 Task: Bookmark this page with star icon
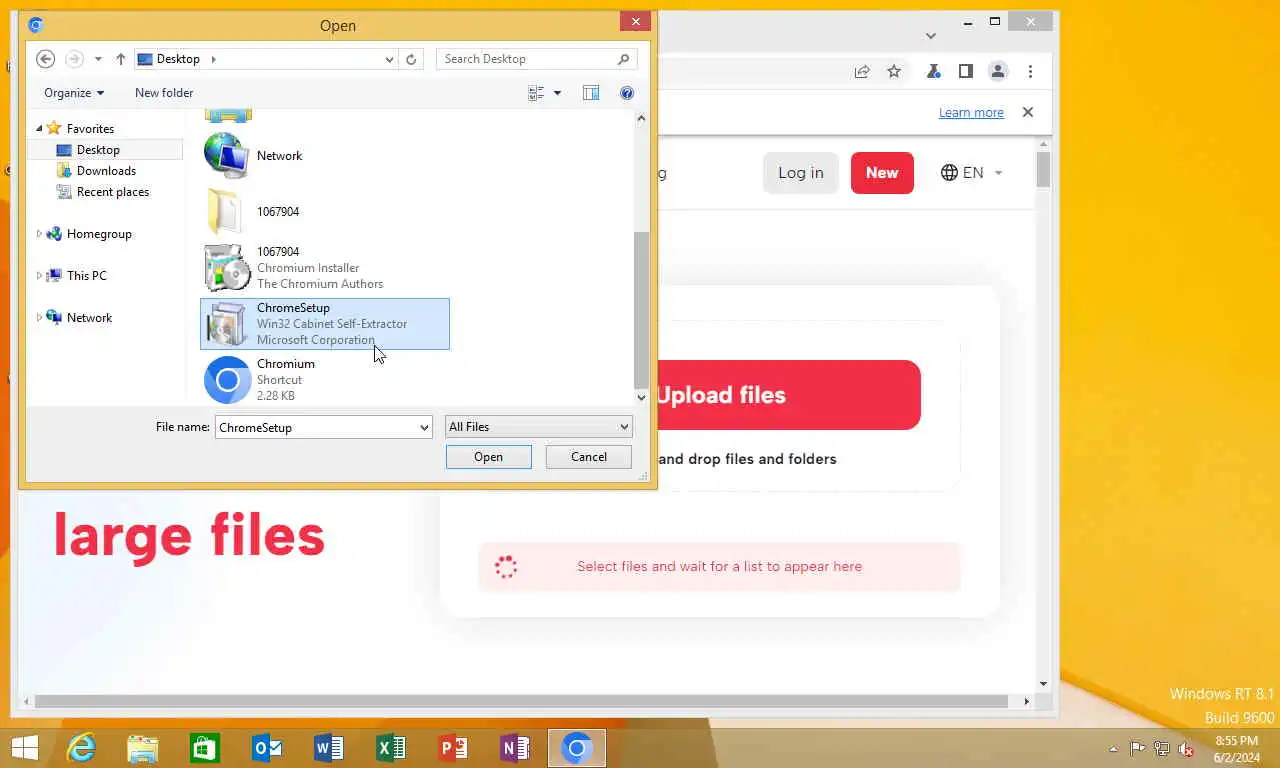pyautogui.click(x=894, y=71)
